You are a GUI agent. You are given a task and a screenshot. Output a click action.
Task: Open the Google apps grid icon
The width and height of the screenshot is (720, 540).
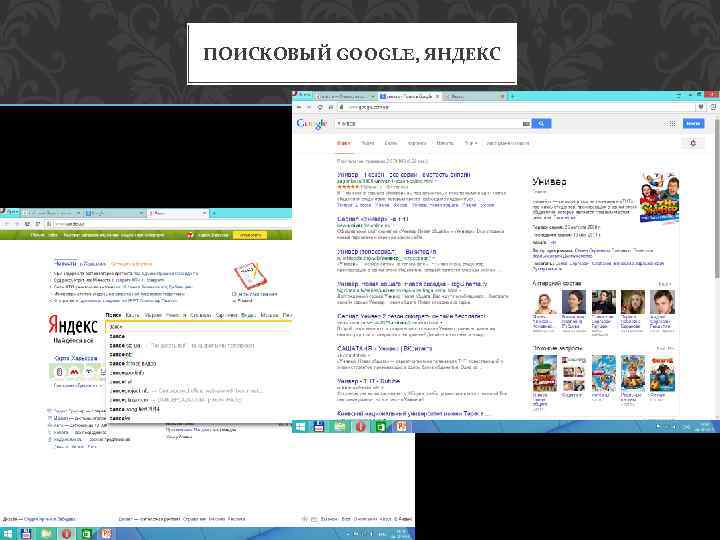671,124
